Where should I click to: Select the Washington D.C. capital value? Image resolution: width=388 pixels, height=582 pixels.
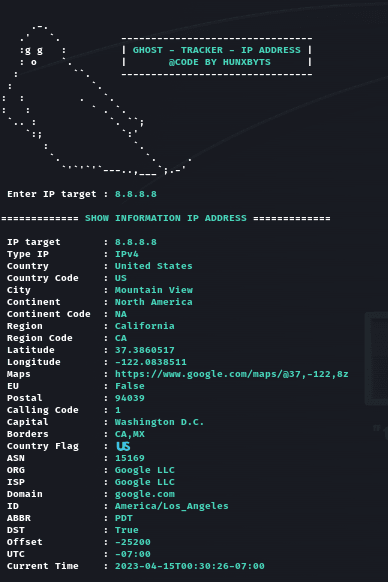(x=159, y=422)
